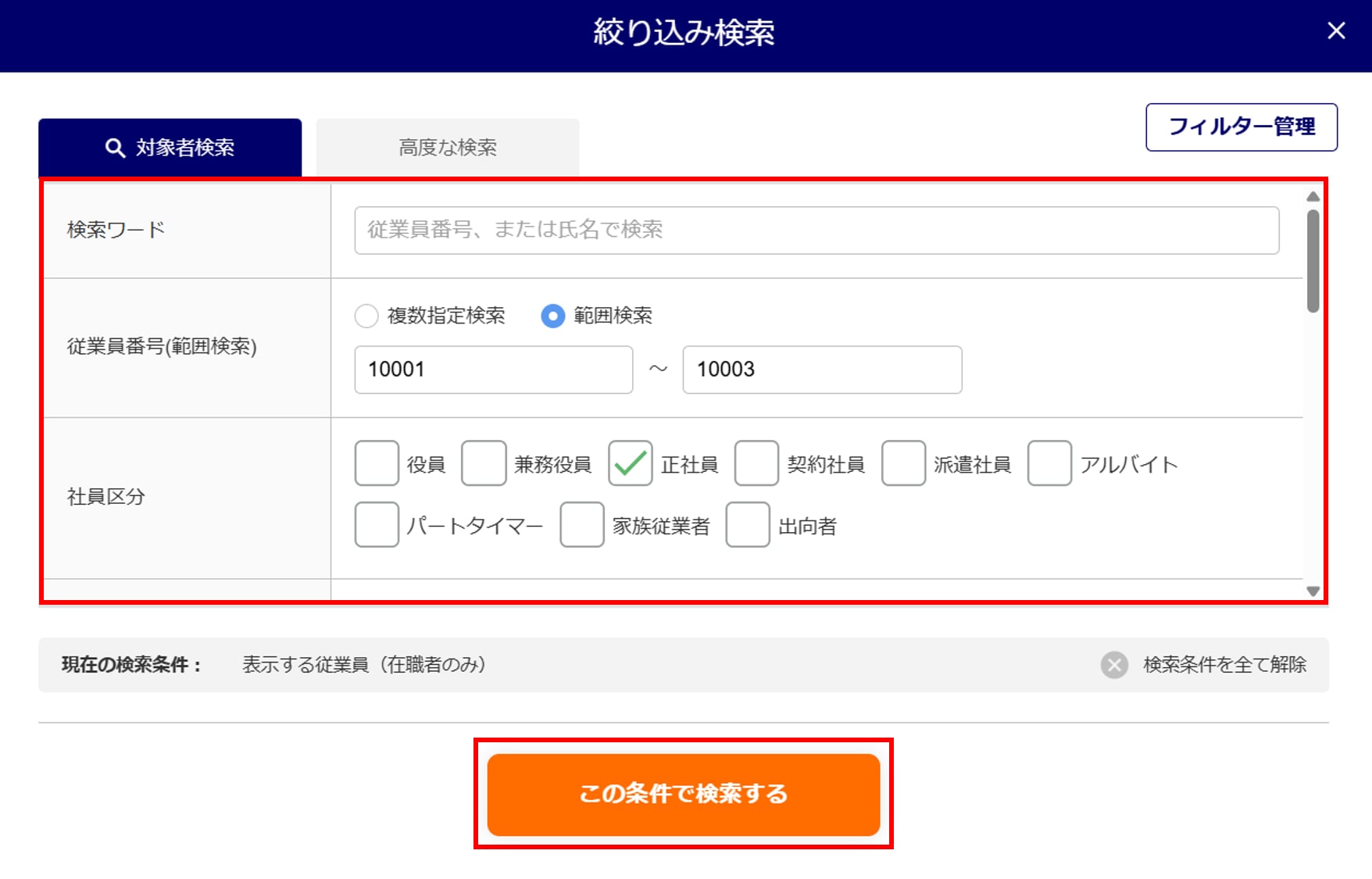Check the 派遣社員 checkbox
Screen dimensions: 1372x879
coord(903,463)
